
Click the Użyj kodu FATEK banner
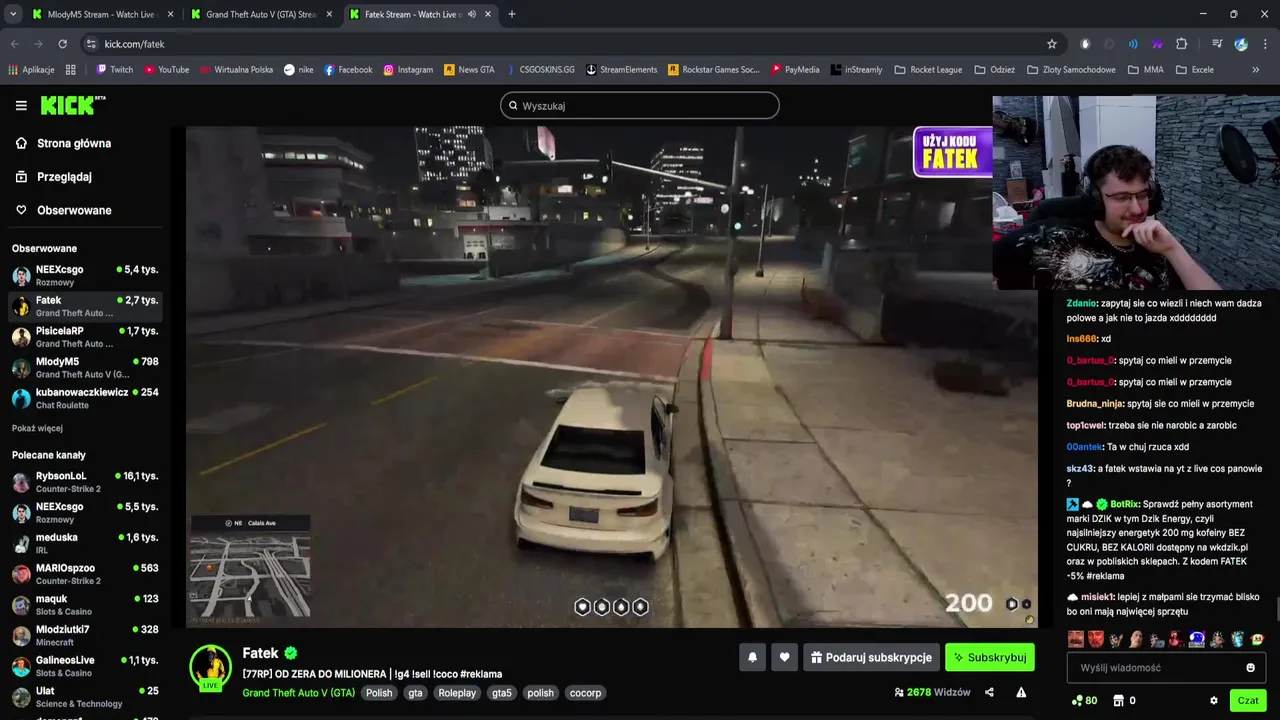[952, 152]
